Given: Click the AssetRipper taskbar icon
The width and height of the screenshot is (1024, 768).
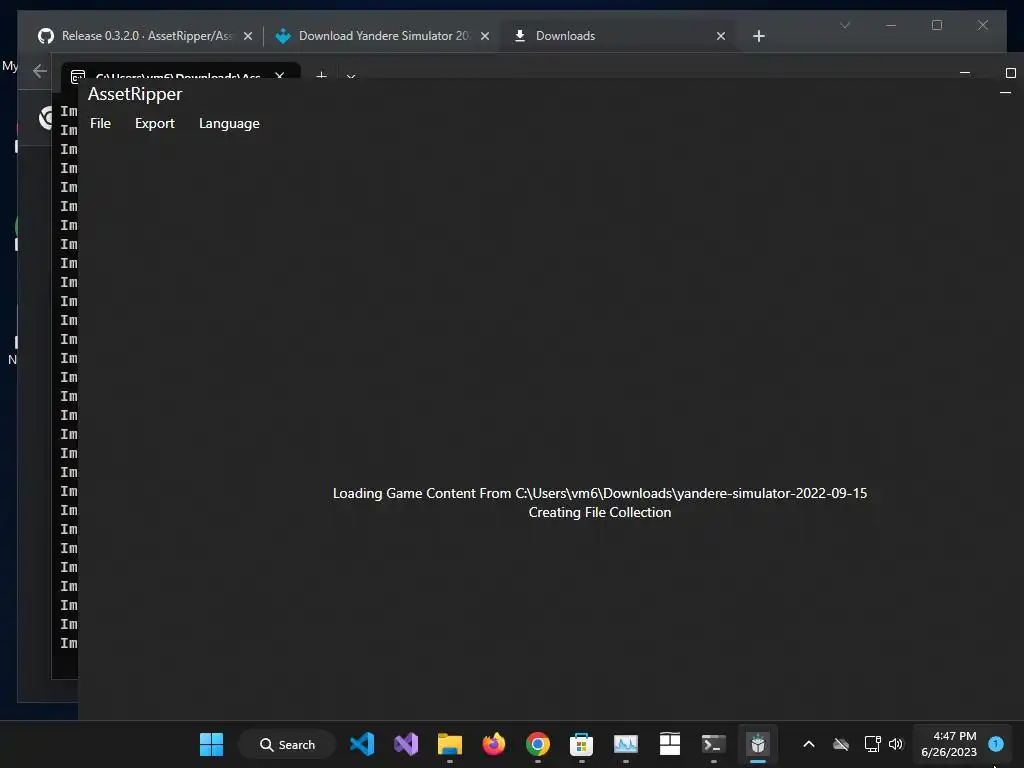Looking at the screenshot, I should (x=758, y=744).
